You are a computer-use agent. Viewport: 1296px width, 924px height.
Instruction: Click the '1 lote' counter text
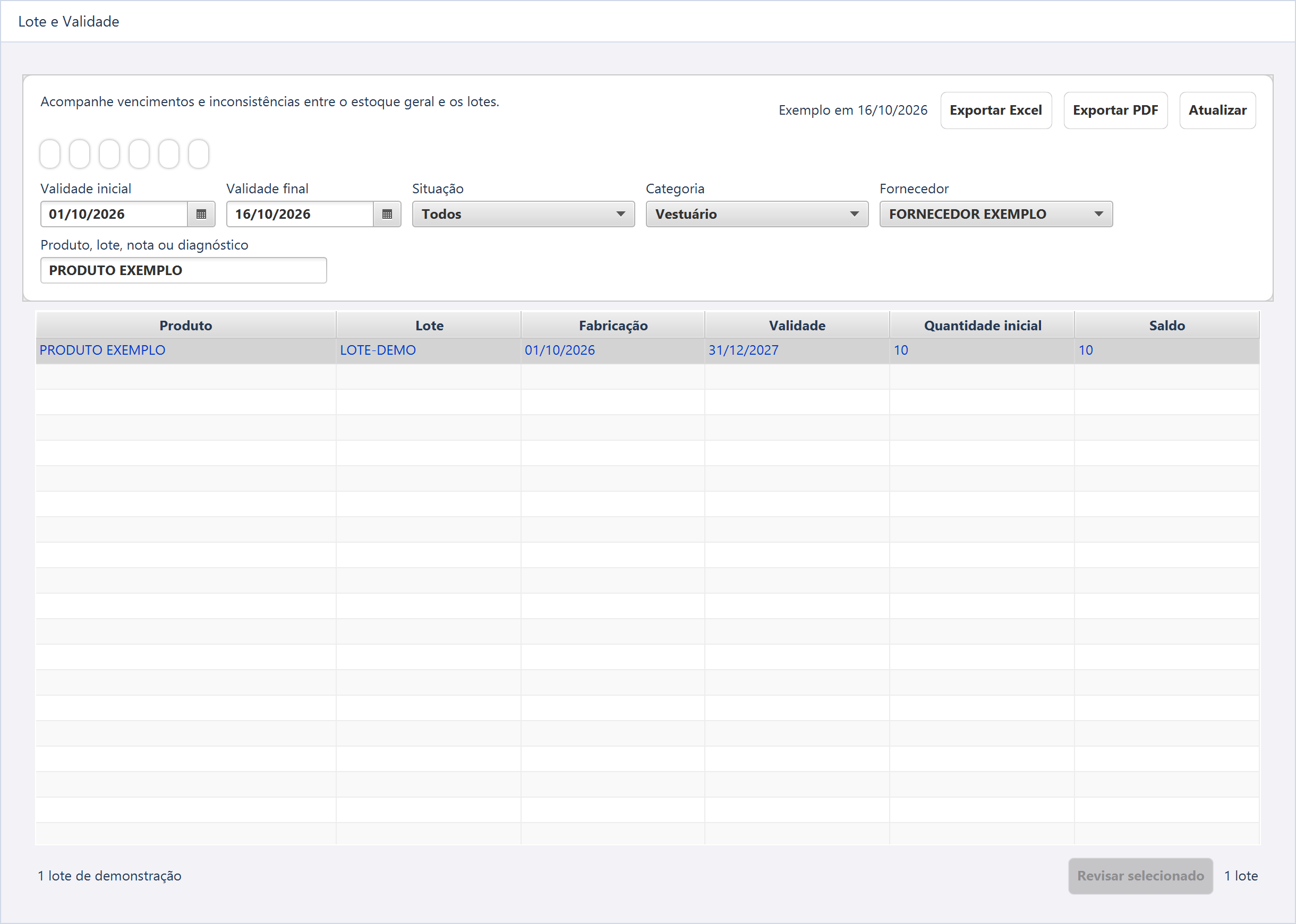pos(1241,876)
